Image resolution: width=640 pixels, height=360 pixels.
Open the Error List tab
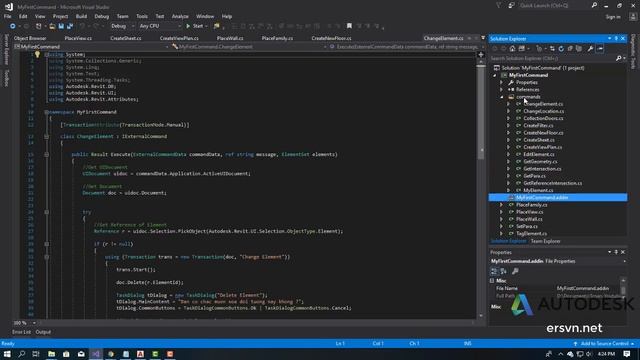point(21,332)
